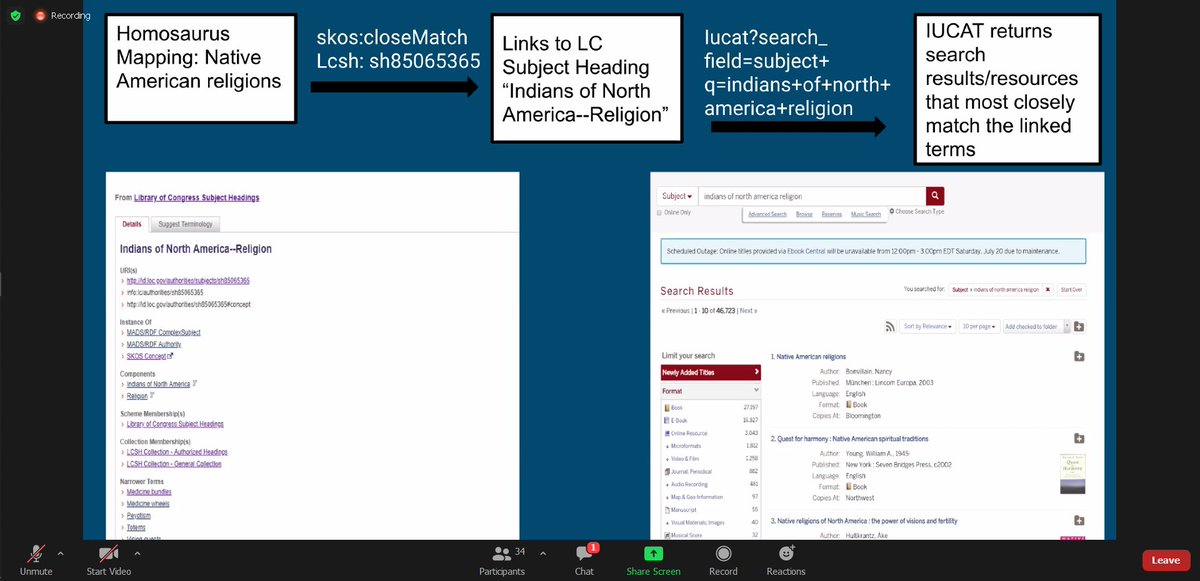Enable the Online Only checkbox
Viewport: 1200px width, 581px height.
658,213
